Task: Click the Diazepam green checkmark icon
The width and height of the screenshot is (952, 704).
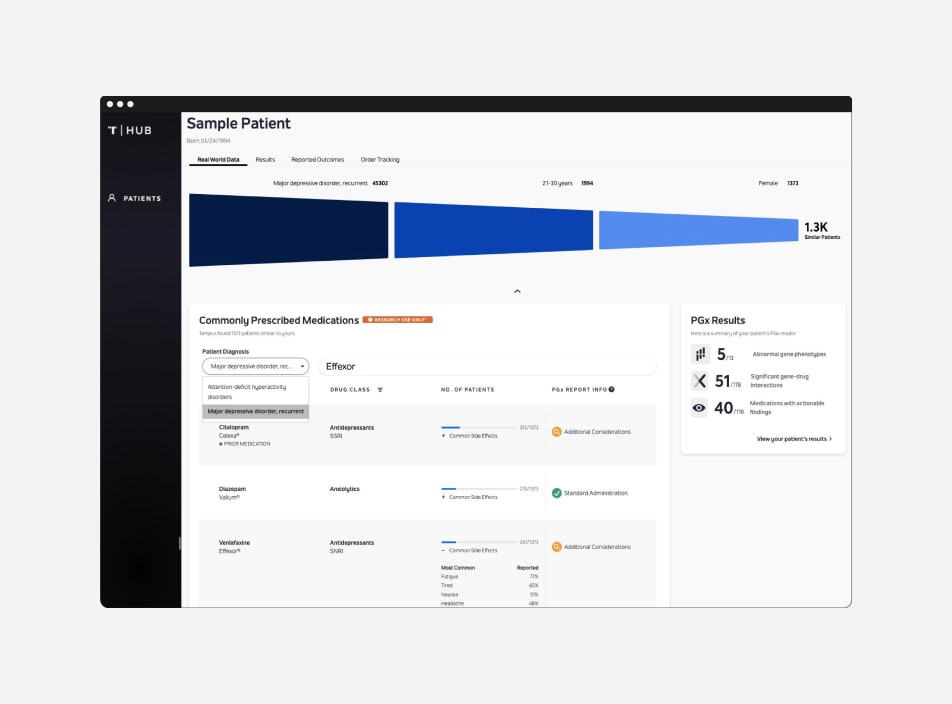Action: [x=557, y=493]
